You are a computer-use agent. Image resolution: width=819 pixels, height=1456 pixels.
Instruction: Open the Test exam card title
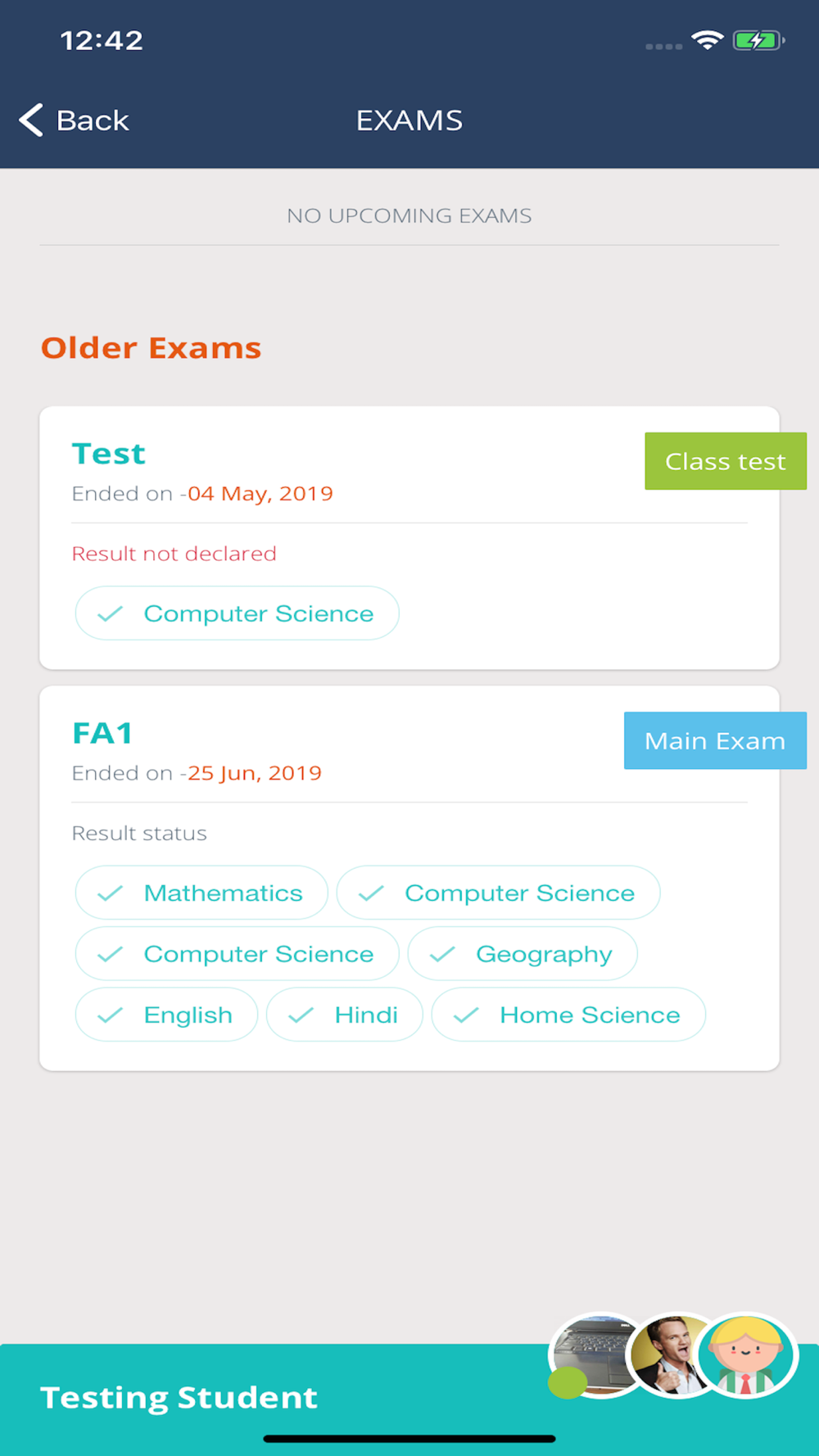(109, 454)
